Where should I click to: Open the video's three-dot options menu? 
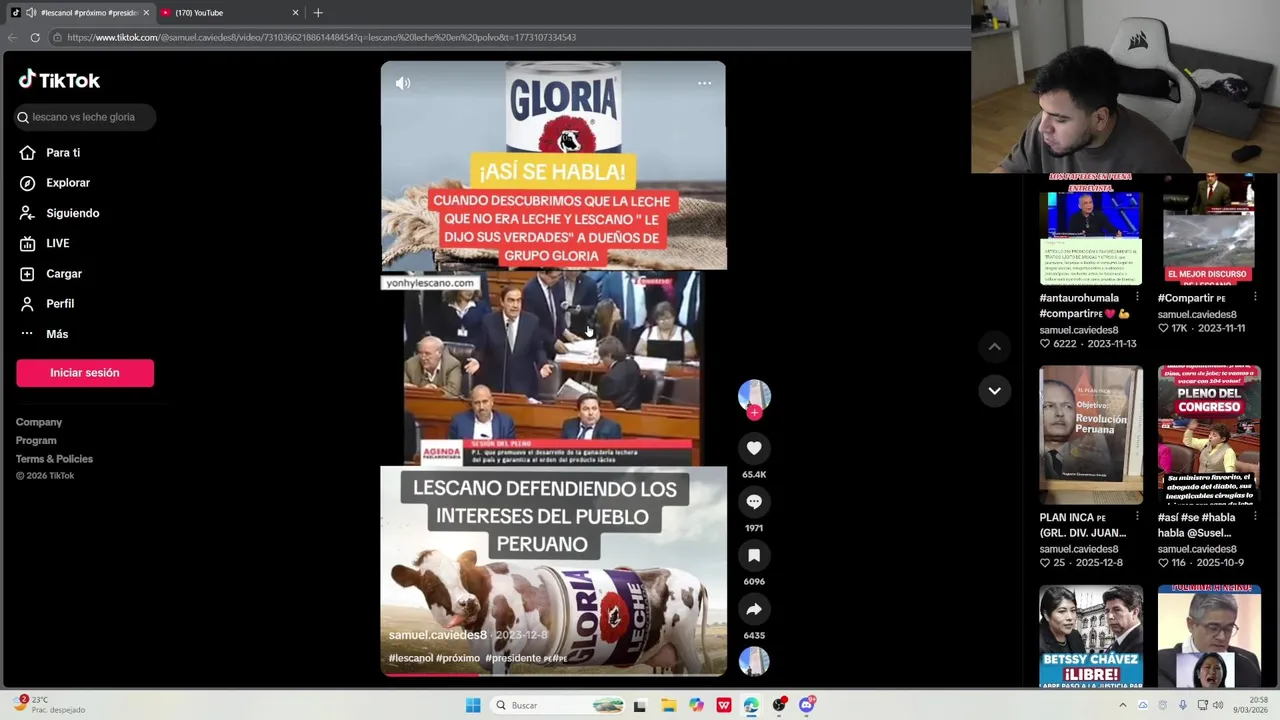[x=704, y=84]
